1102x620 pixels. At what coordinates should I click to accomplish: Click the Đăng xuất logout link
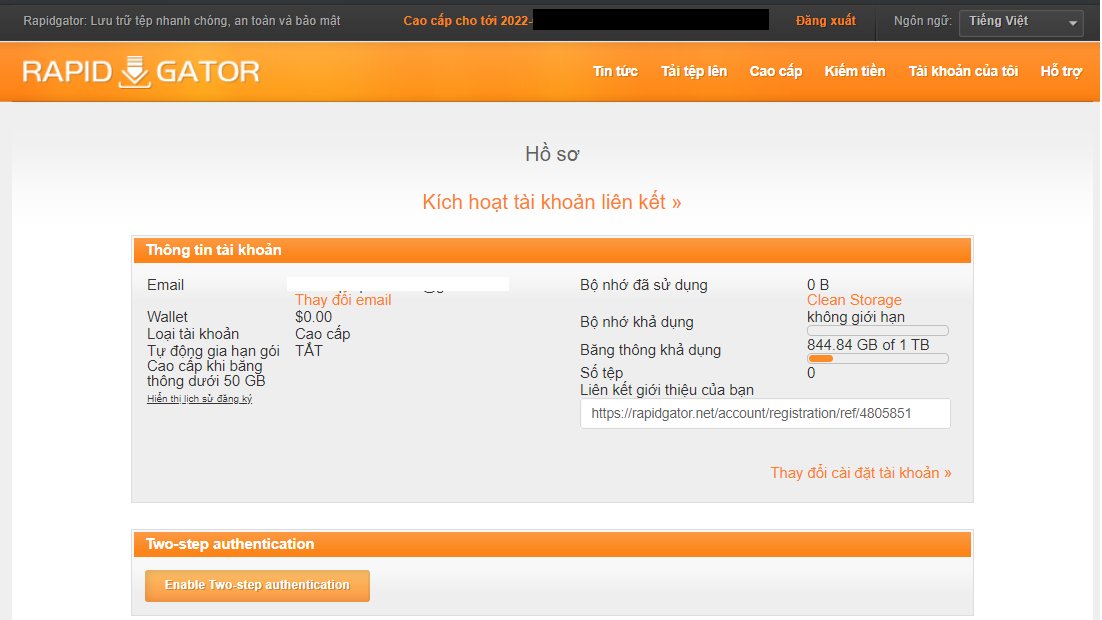826,21
